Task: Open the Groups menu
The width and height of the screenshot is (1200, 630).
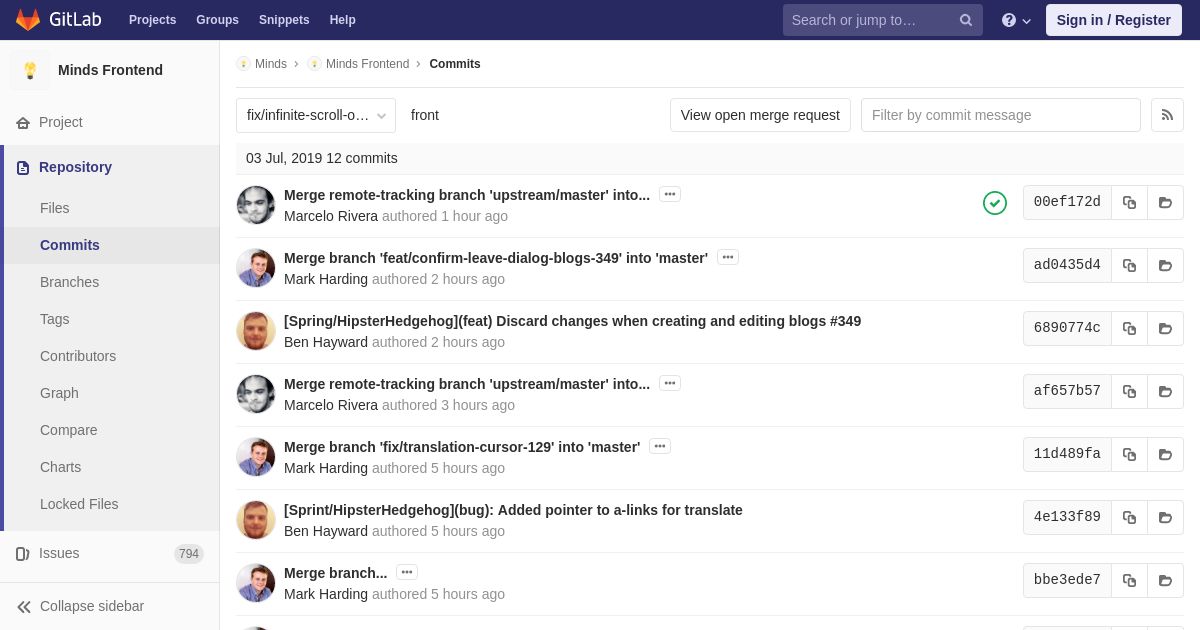Action: [217, 20]
